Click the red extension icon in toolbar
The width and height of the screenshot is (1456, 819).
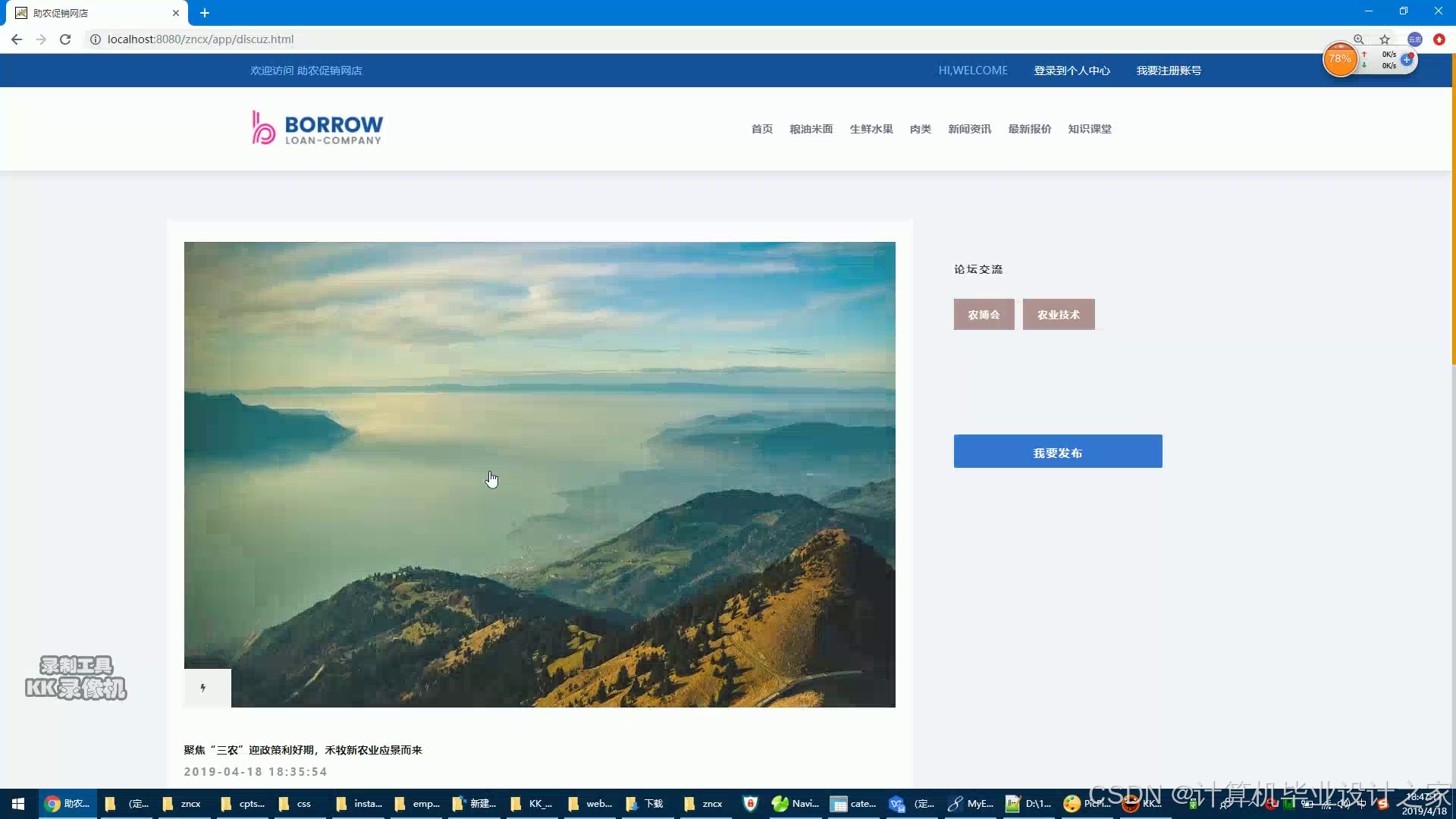1439,39
